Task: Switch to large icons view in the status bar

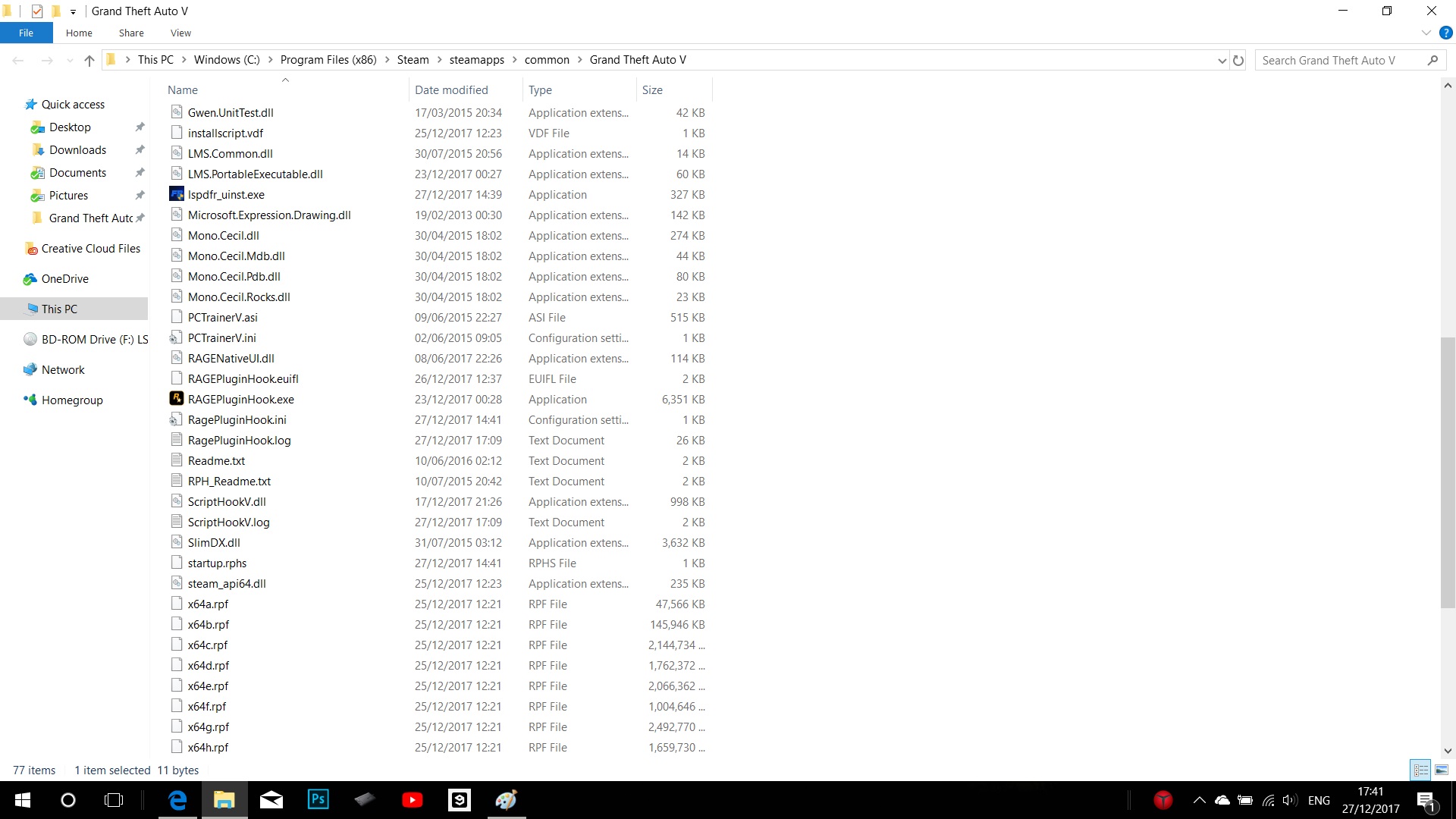Action: coord(1442,770)
